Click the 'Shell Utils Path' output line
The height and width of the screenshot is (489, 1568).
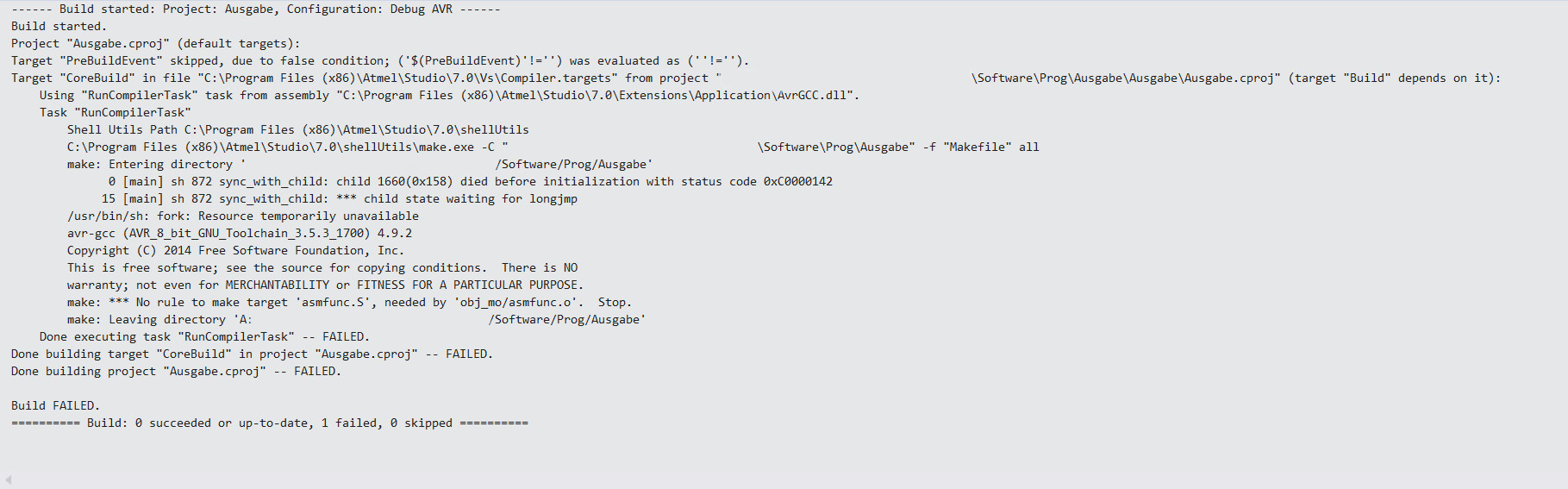(298, 129)
